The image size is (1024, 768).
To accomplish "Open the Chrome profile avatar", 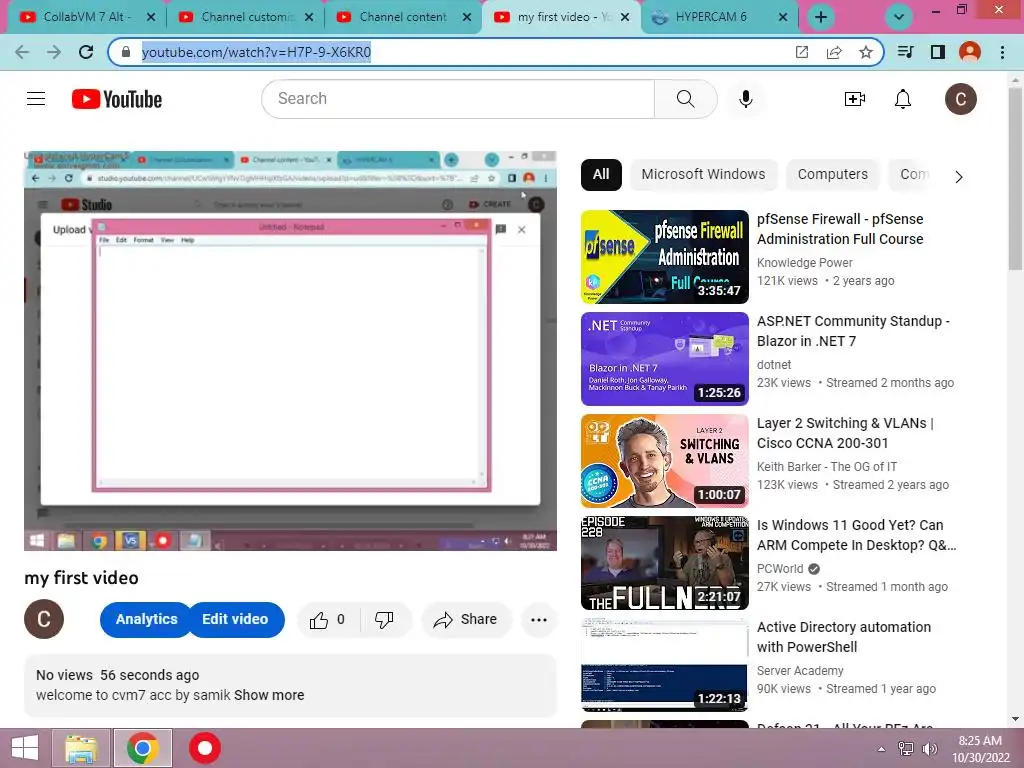I will pos(970,52).
